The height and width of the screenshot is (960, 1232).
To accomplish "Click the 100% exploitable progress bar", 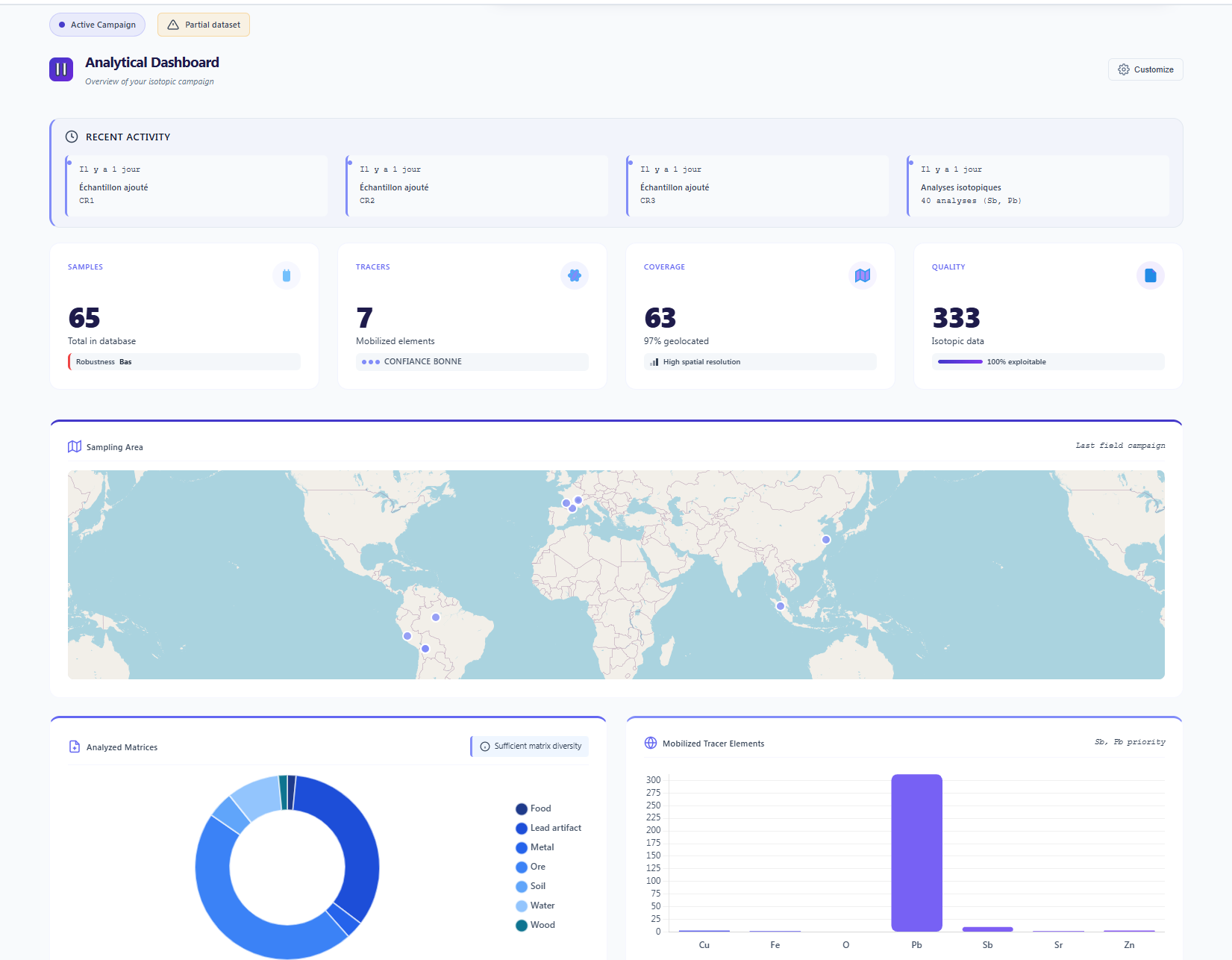I will (x=959, y=361).
